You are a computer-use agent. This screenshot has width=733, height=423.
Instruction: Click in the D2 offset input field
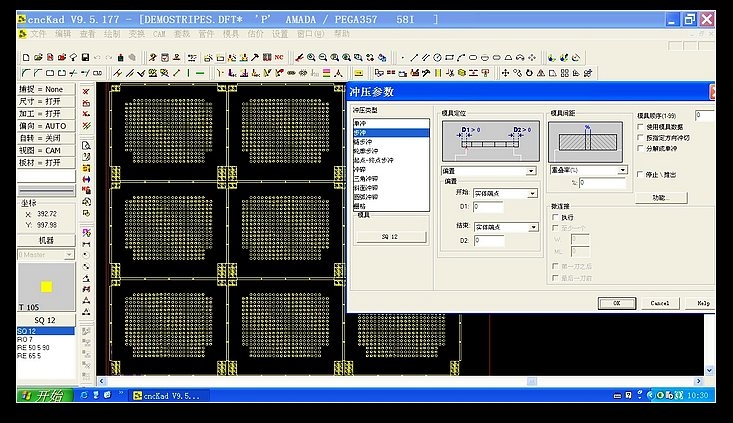489,240
